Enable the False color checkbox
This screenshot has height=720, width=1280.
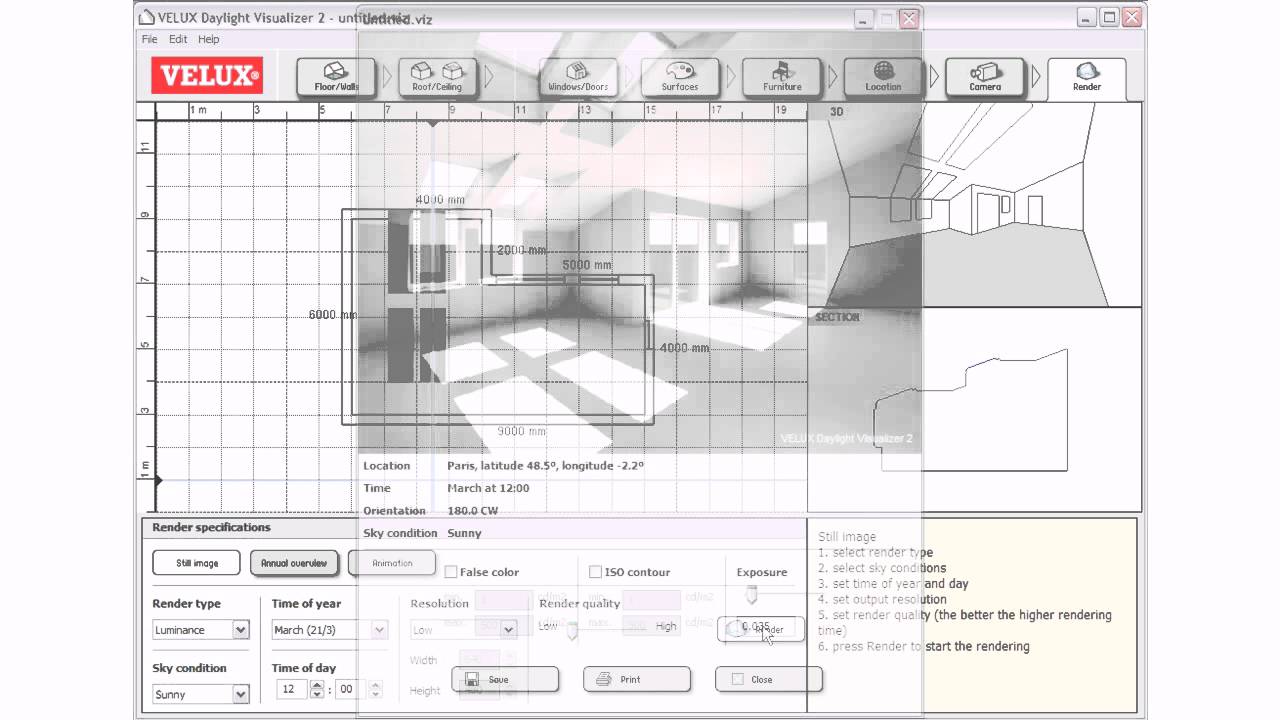(x=451, y=572)
